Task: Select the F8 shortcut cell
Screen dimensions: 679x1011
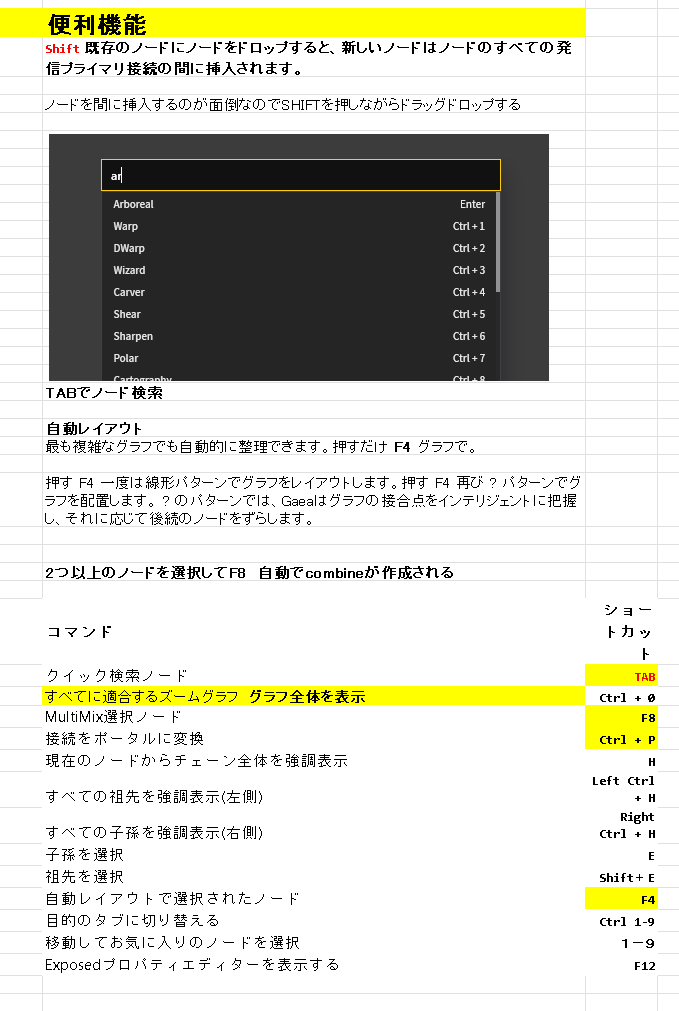Action: pyautogui.click(x=622, y=716)
